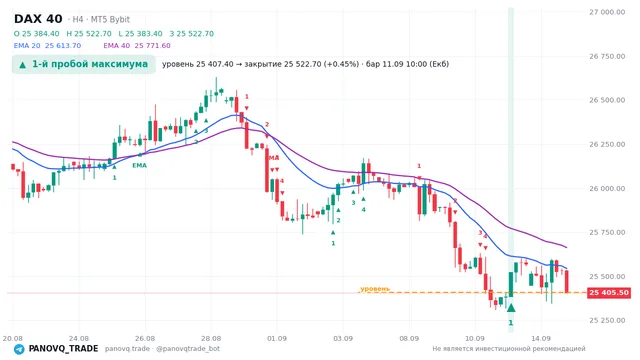Click the '14.09' date axis label
The image size is (640, 360).
click(x=541, y=338)
